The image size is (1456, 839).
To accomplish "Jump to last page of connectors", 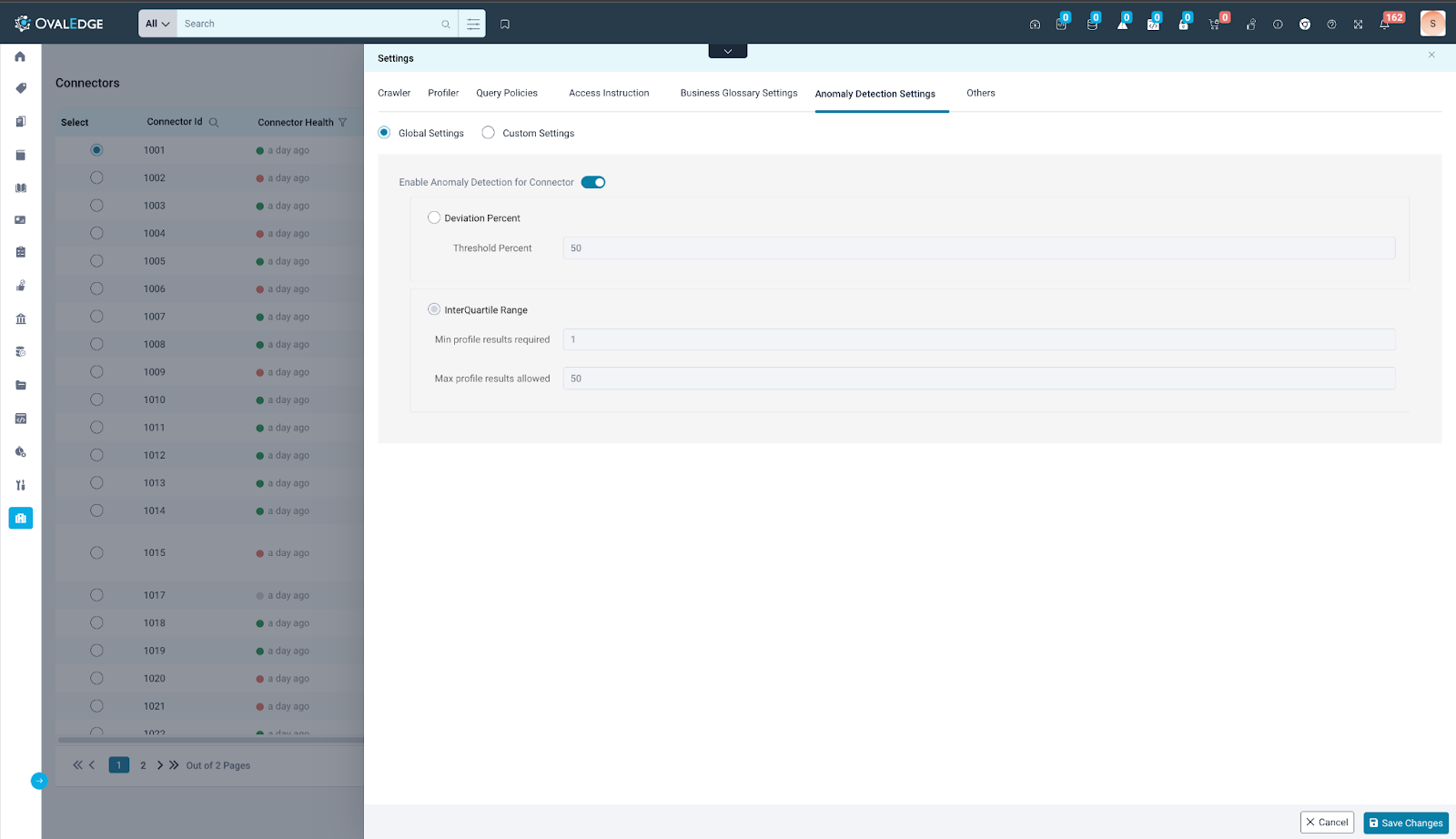I will 174,765.
